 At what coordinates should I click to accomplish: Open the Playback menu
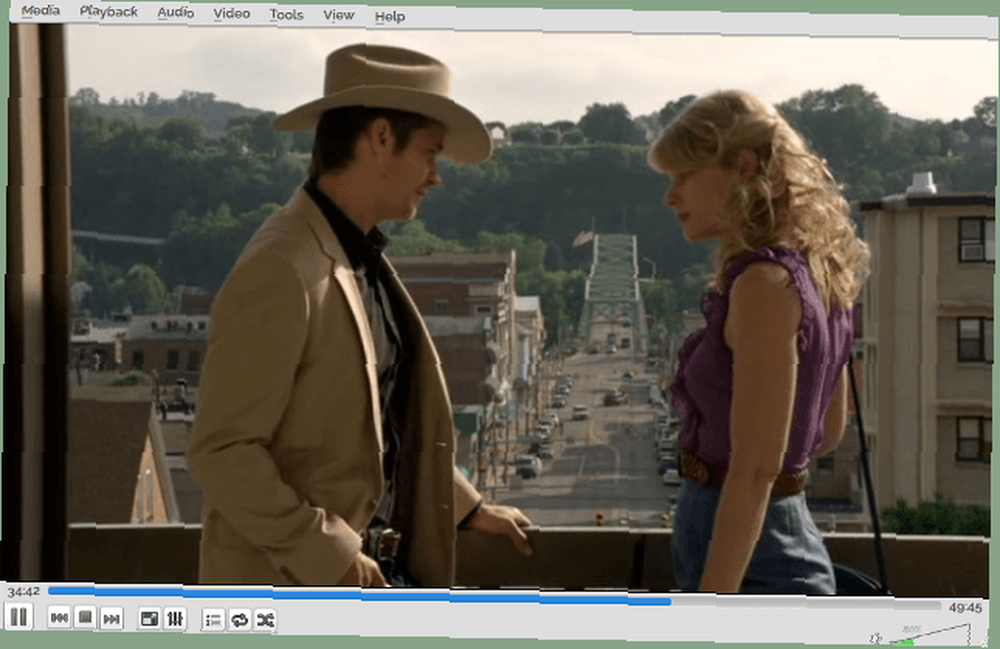pyautogui.click(x=109, y=12)
